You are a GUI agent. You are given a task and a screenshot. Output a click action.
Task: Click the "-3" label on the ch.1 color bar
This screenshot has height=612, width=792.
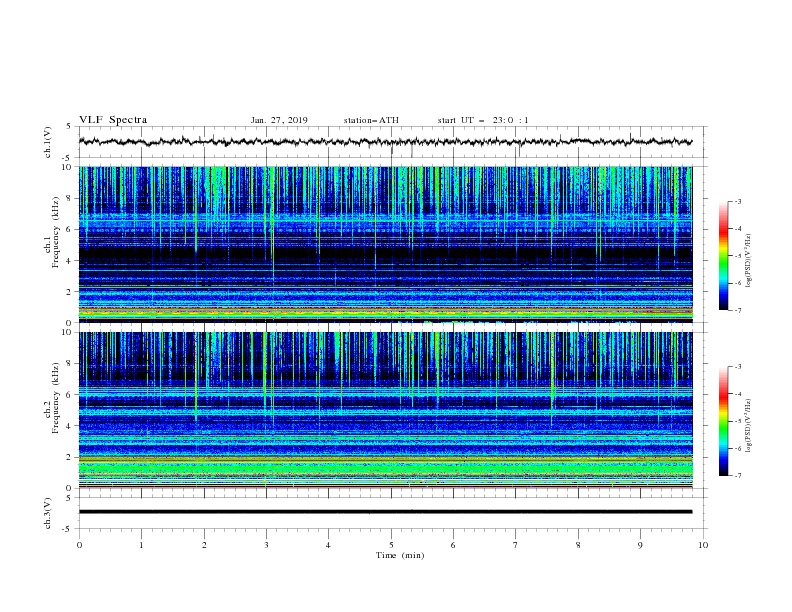click(737, 201)
